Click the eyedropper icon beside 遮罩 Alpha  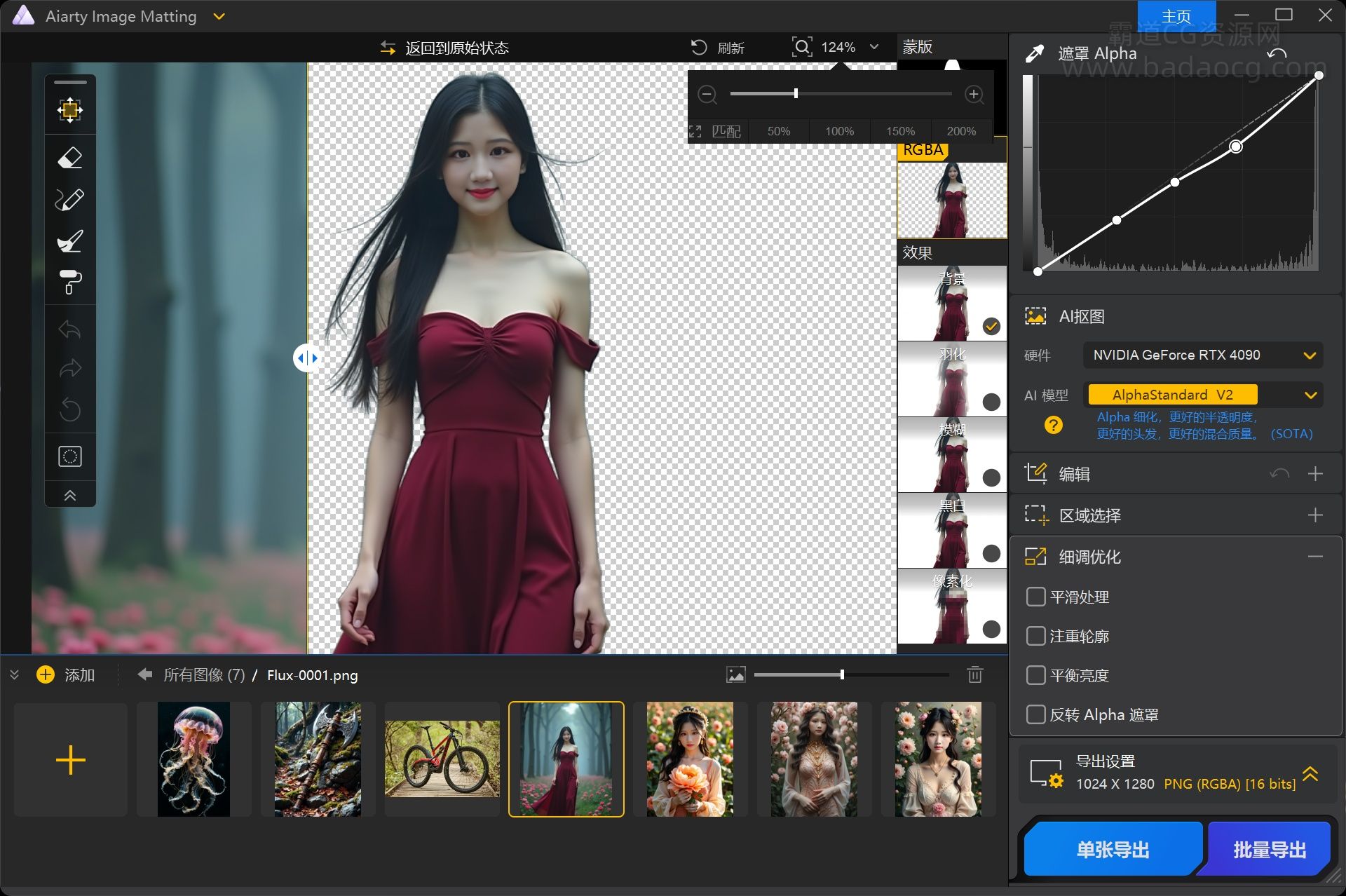click(x=1034, y=53)
